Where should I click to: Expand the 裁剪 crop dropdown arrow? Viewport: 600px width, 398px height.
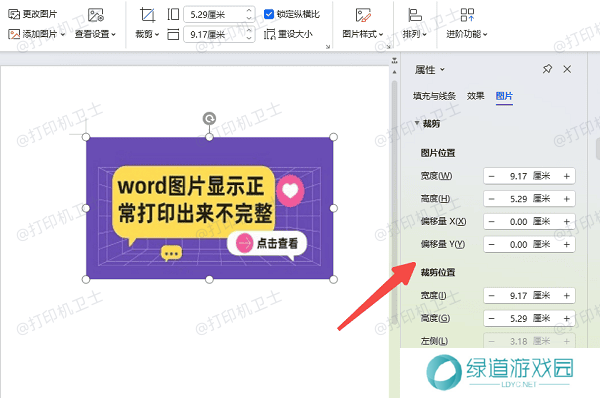(157, 34)
